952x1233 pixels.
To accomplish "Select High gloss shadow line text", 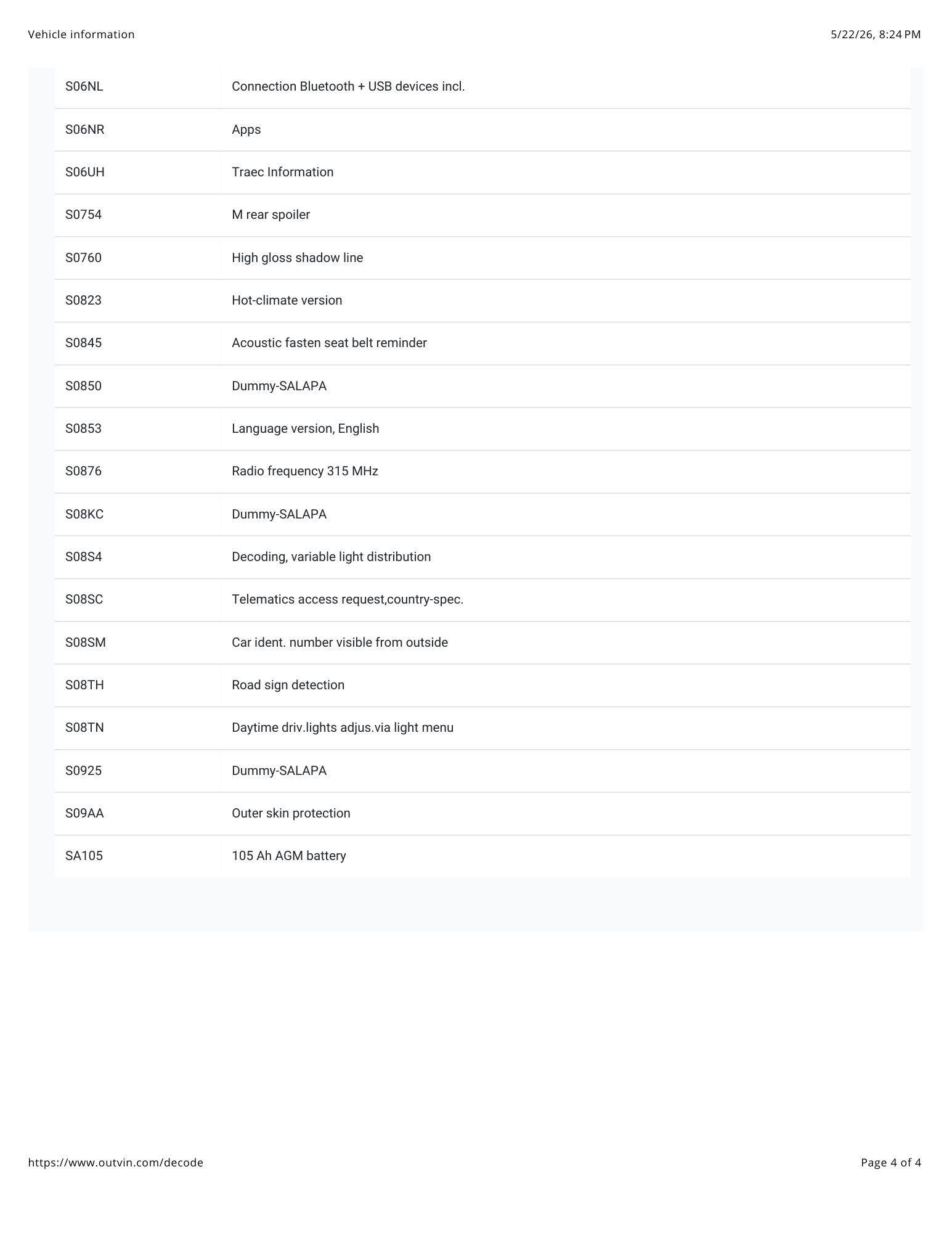I will pyautogui.click(x=297, y=258).
